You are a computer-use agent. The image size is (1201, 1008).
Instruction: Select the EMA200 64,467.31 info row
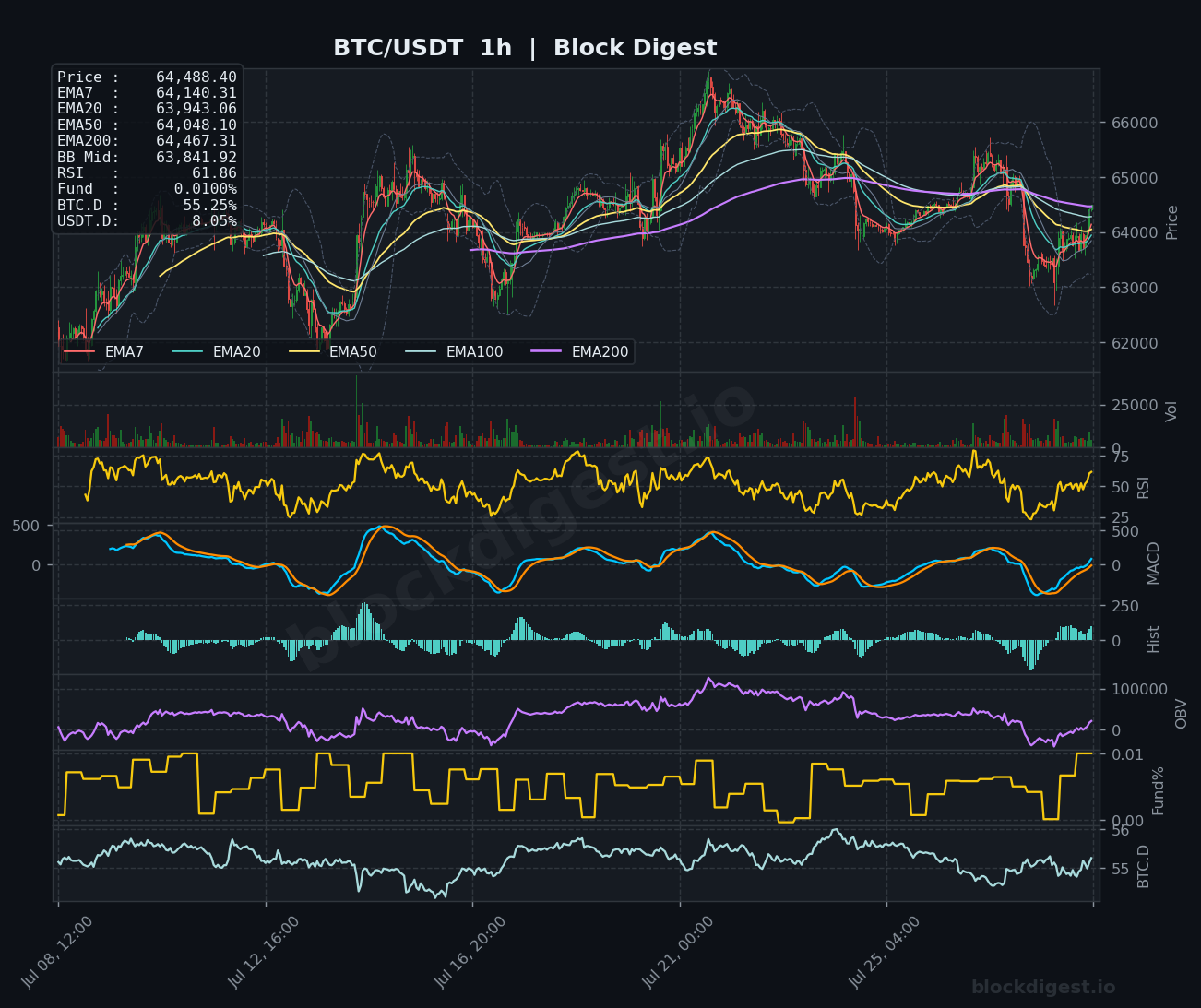point(147,141)
